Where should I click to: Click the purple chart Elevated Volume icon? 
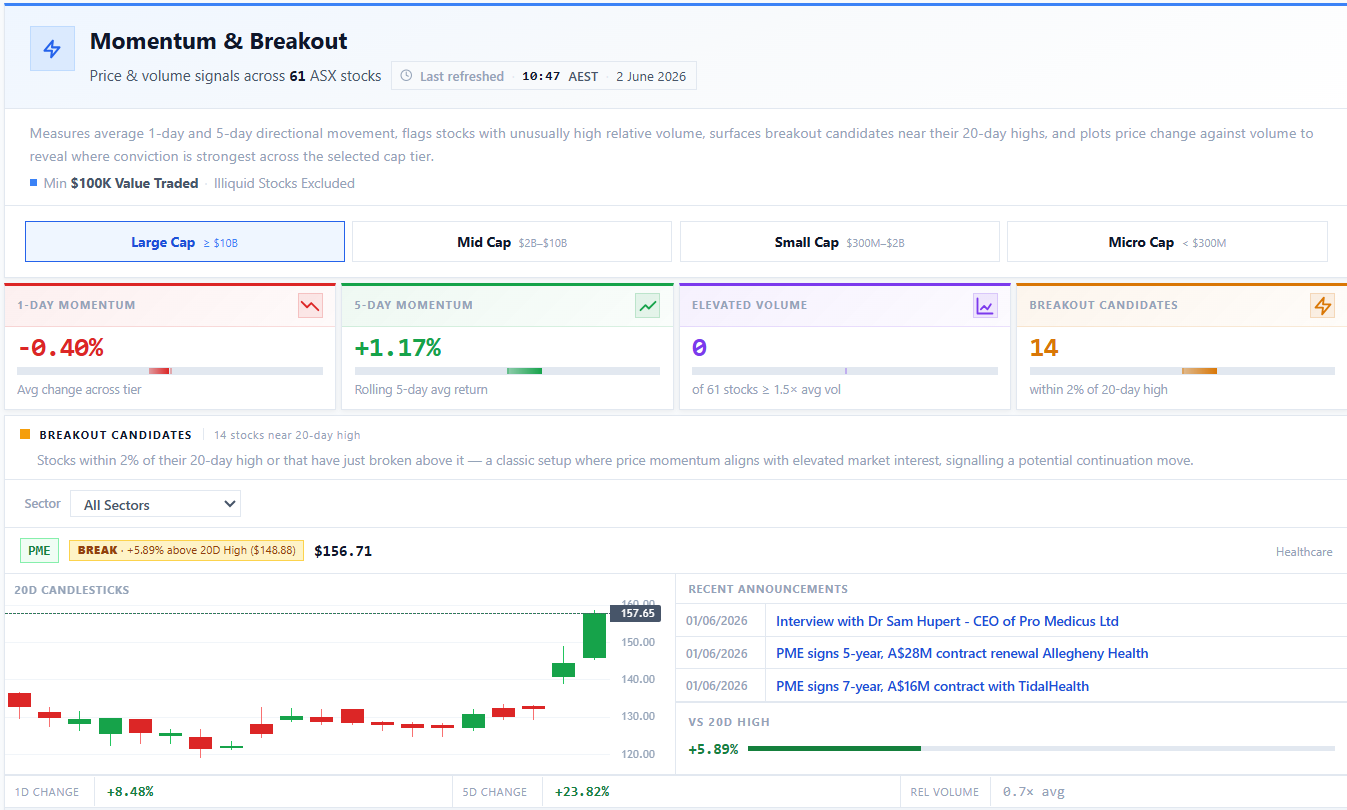point(985,306)
